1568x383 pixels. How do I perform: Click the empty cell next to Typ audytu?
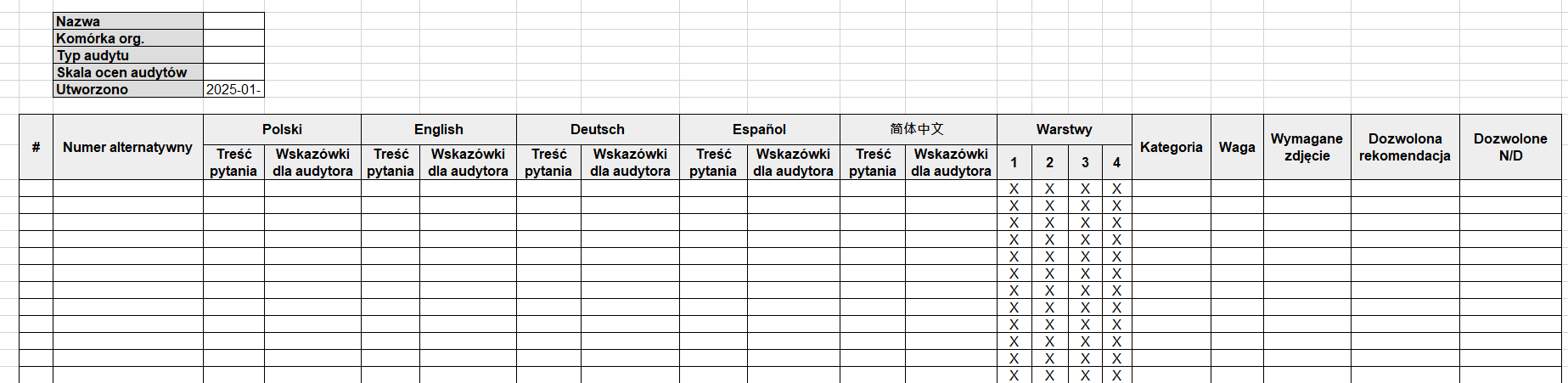[x=233, y=55]
